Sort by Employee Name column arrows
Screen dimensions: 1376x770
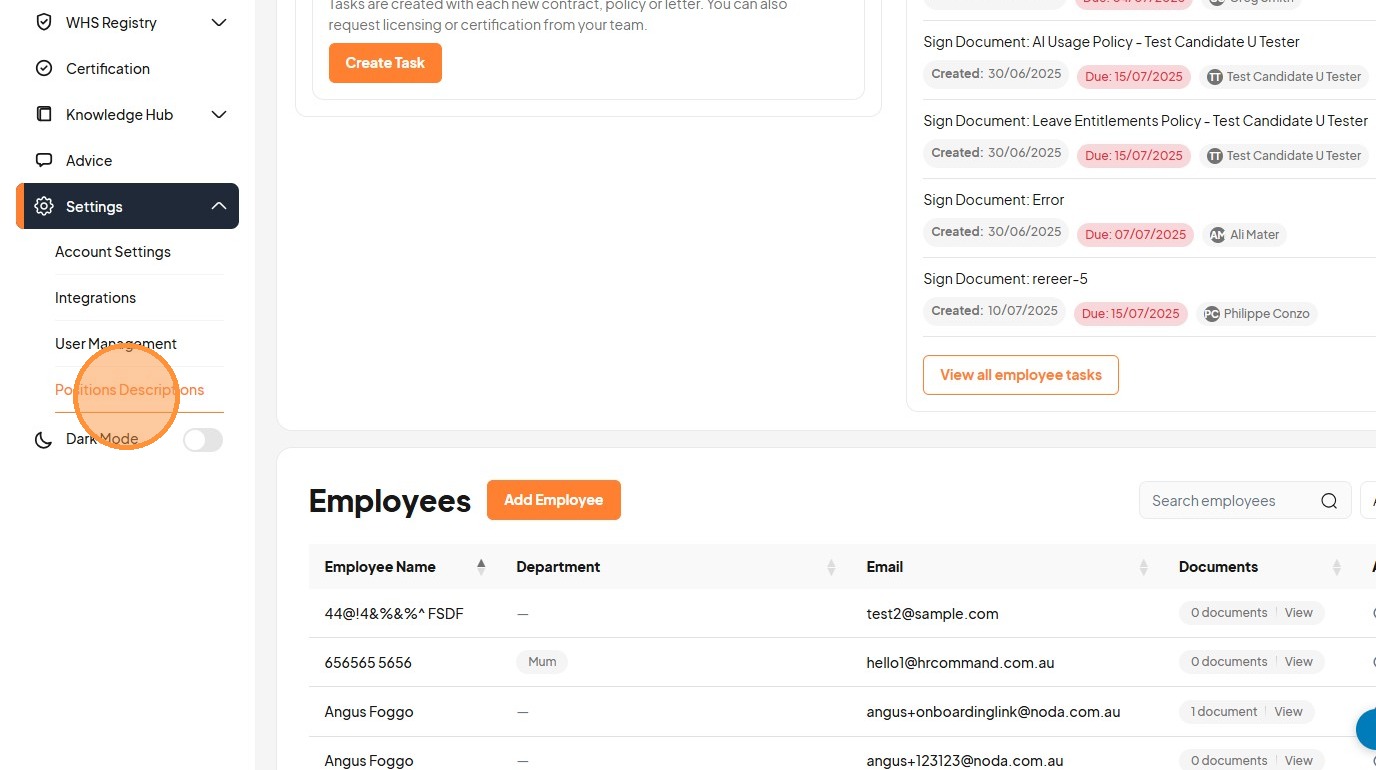pos(481,567)
